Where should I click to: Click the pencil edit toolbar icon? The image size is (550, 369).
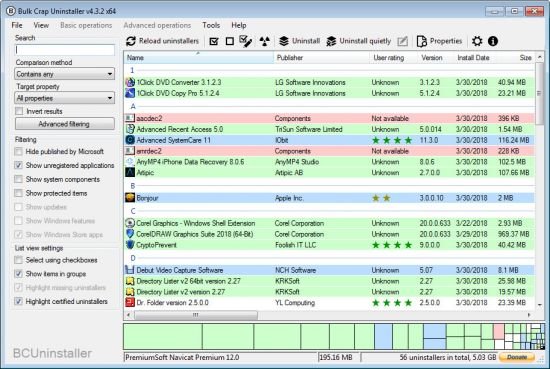[x=403, y=41]
